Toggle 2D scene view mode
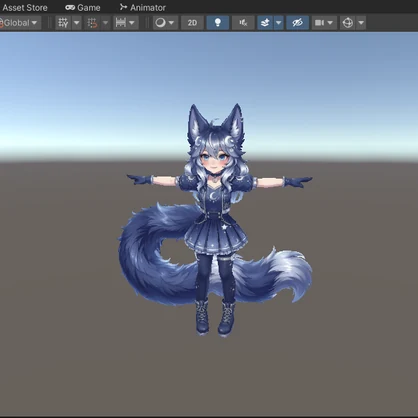Screen dimensions: 418x418 point(192,23)
